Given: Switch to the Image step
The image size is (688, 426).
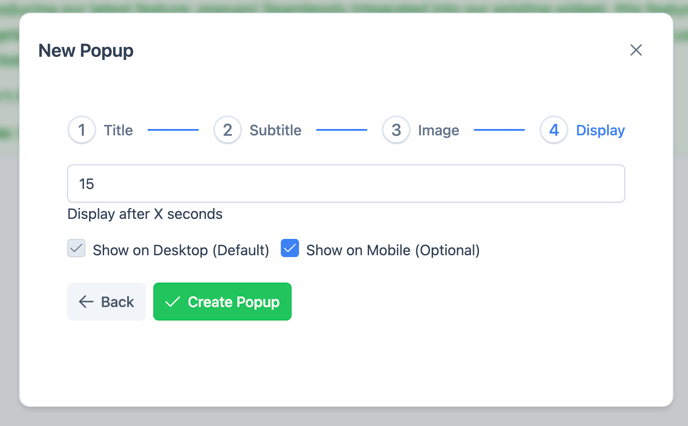Looking at the screenshot, I should [x=438, y=130].
